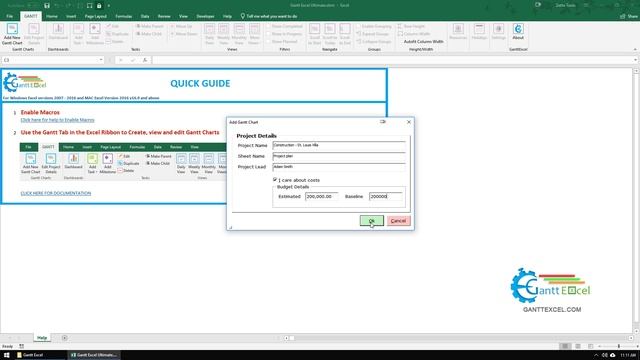Switch to Monthly View icon
640x360 pixels.
coord(239,34)
